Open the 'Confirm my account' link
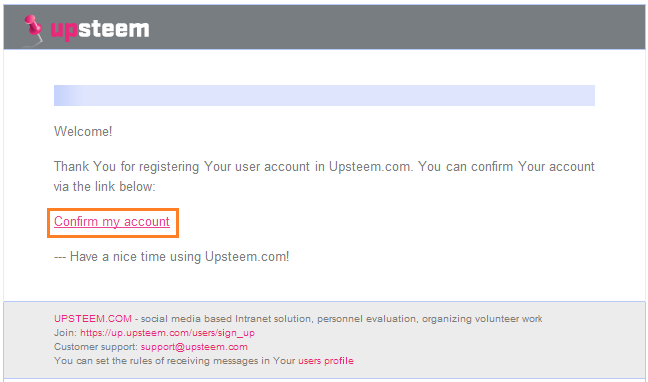Screen dimensions: 648x382 [112, 222]
